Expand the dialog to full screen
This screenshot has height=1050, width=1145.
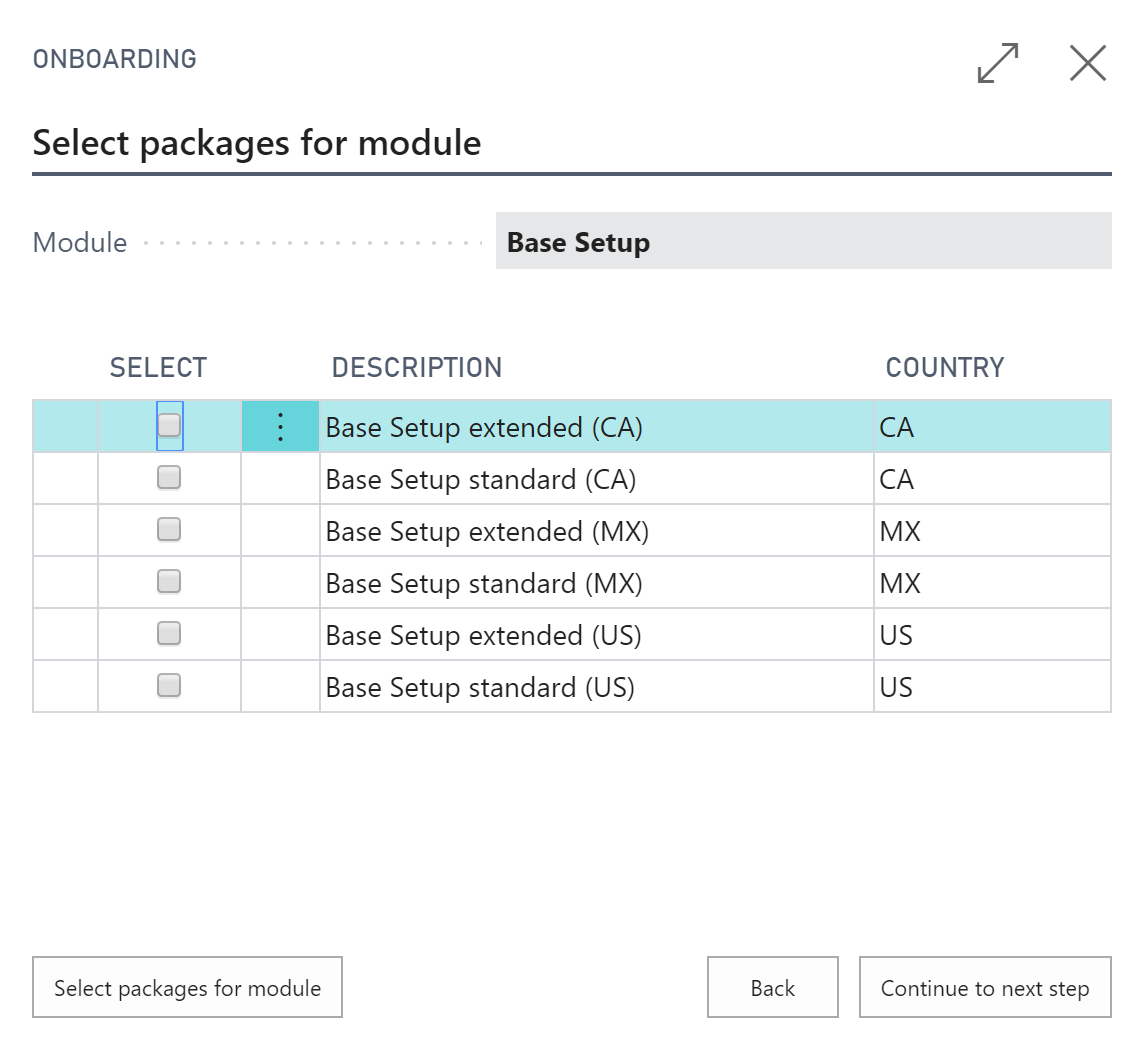[x=997, y=63]
